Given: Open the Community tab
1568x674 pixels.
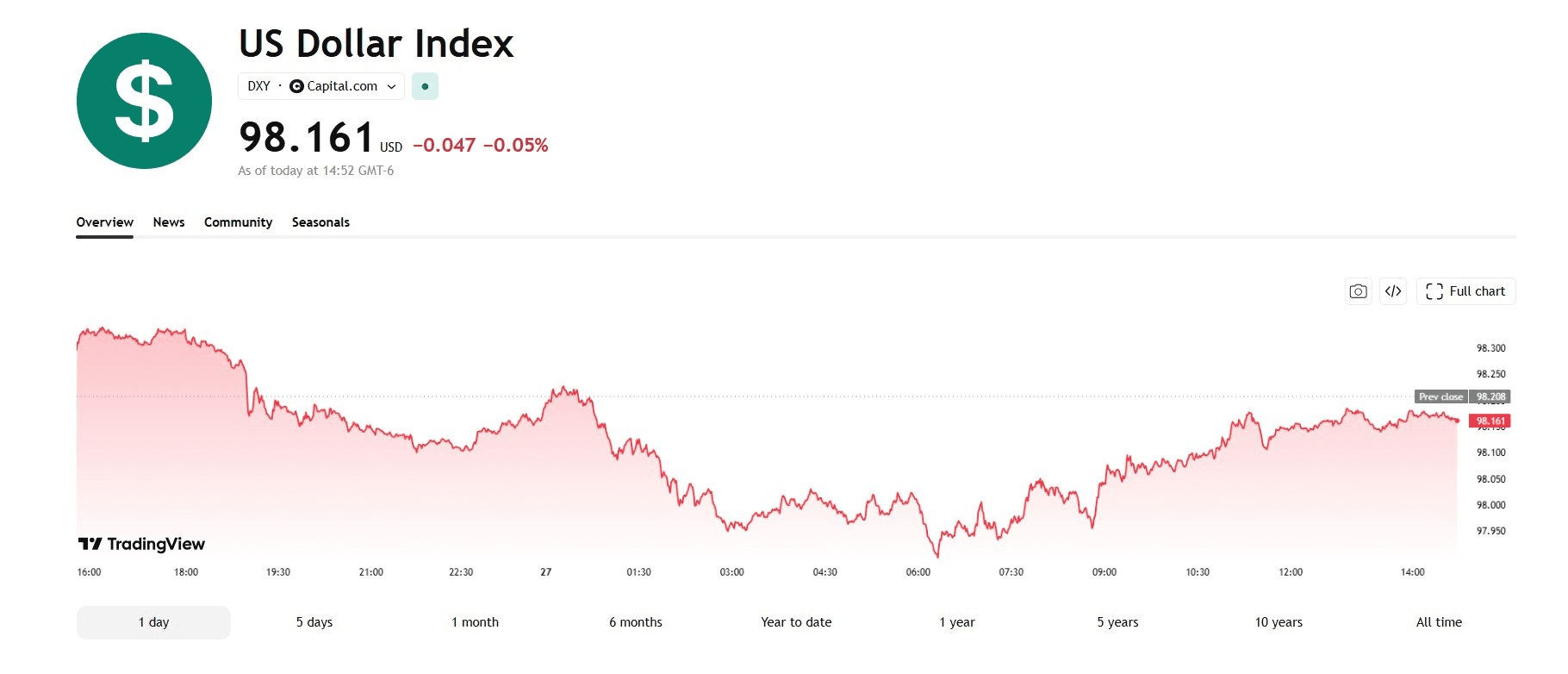Looking at the screenshot, I should tap(238, 222).
